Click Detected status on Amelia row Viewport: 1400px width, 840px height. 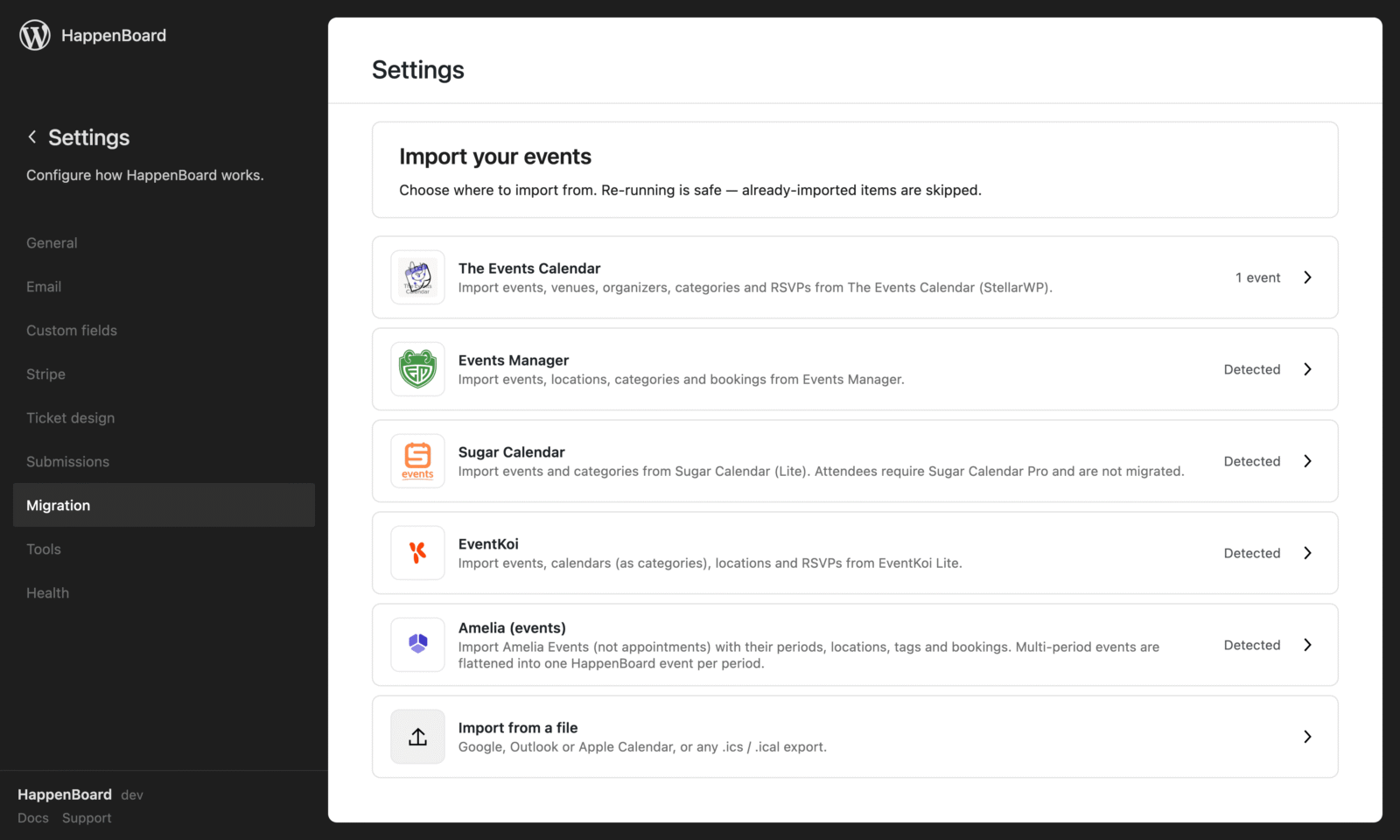pos(1252,645)
